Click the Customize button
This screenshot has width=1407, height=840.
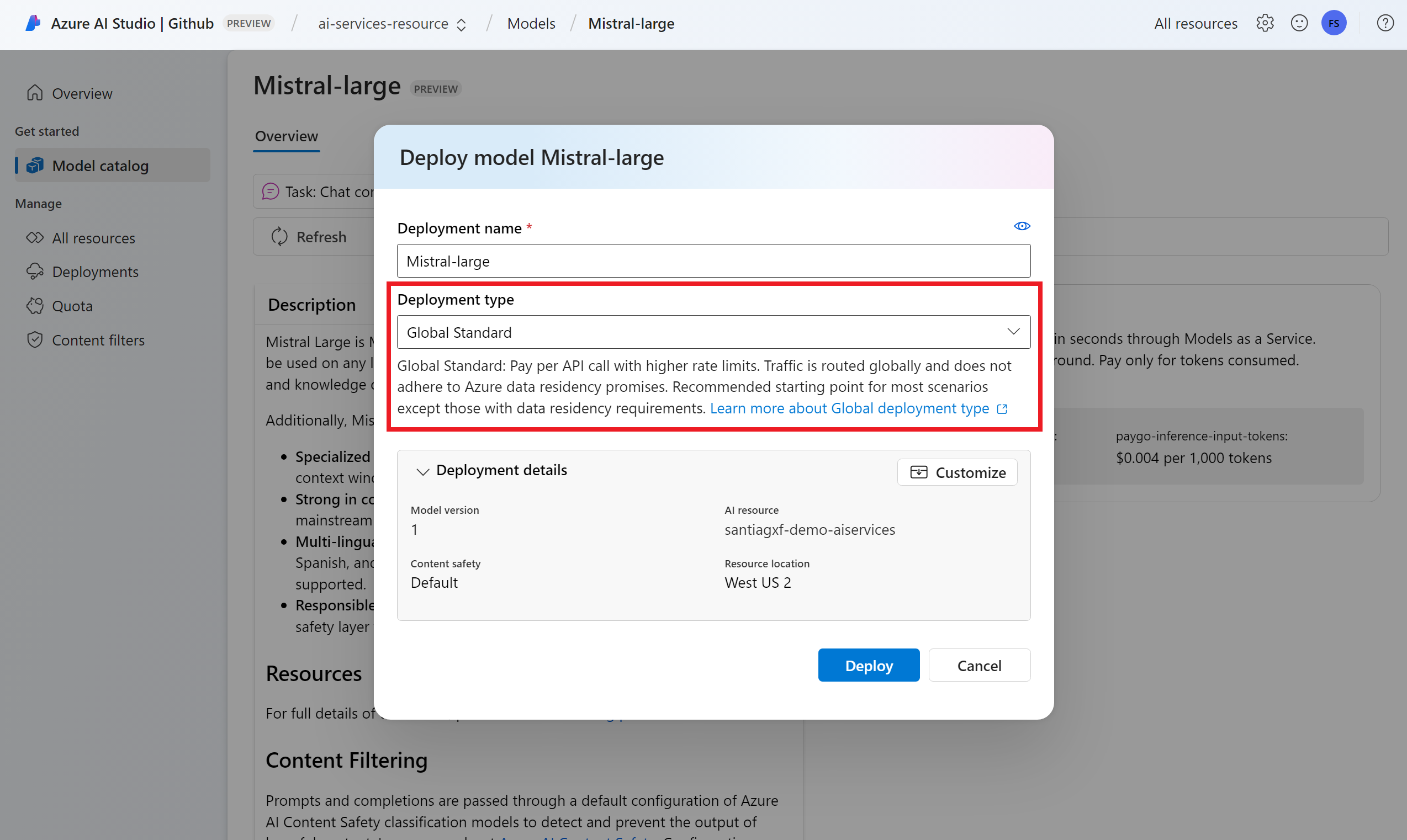957,472
